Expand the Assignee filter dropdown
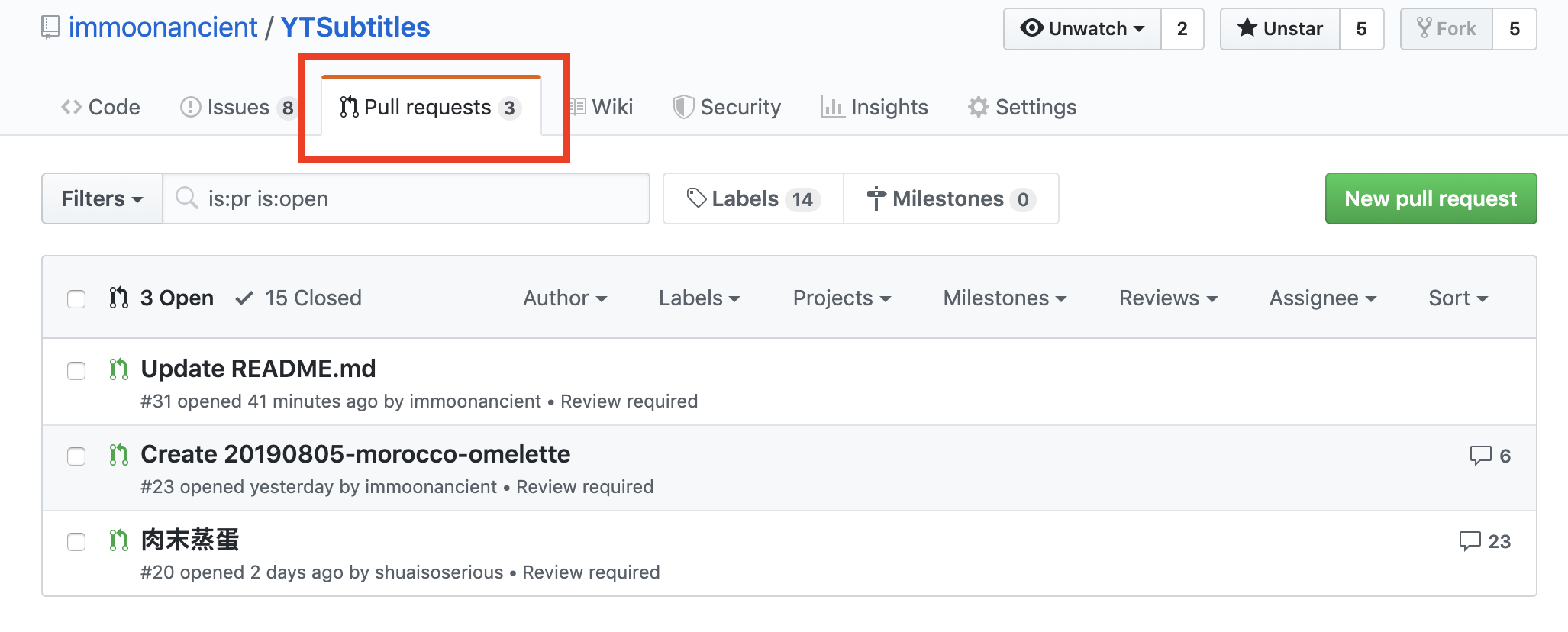 1323,298
